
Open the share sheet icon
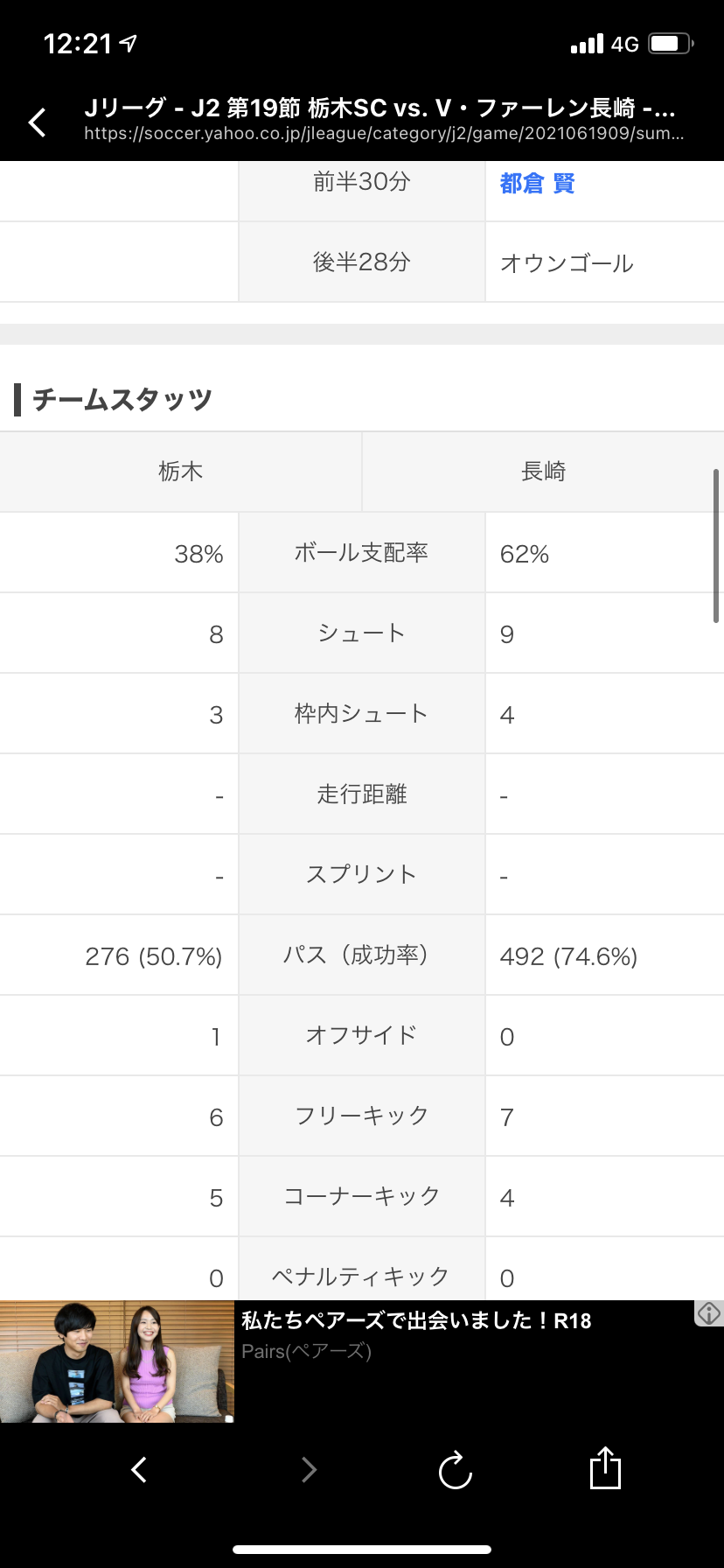605,1468
